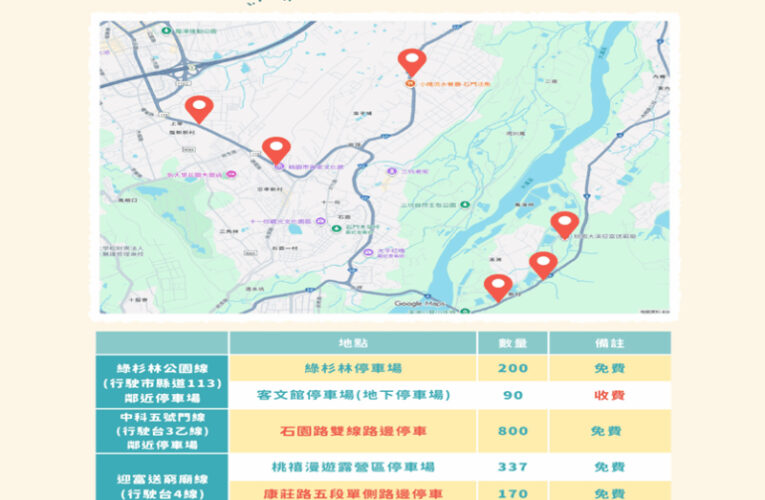Open 客文館停車場(地下停車場) entry

(352, 395)
